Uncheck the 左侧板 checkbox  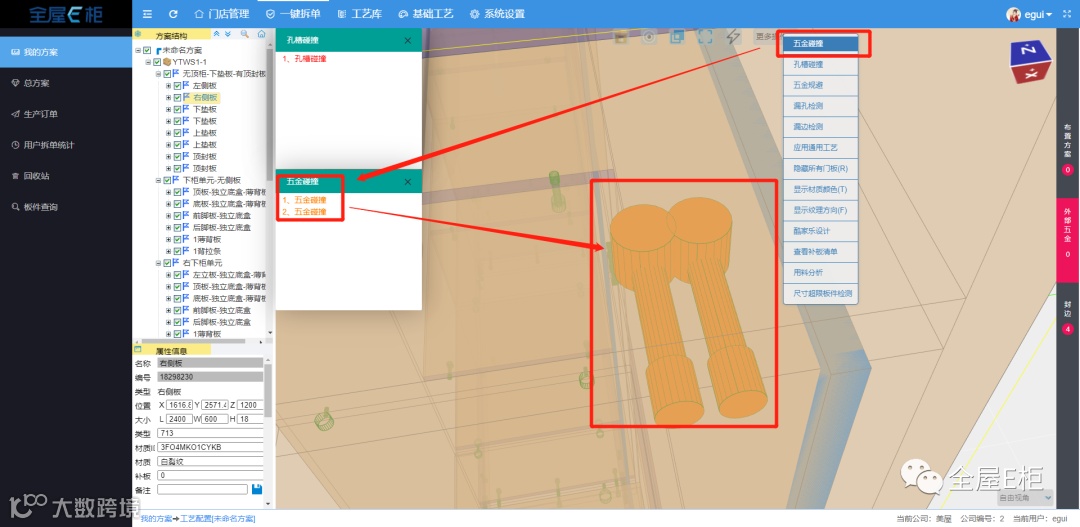click(x=178, y=86)
